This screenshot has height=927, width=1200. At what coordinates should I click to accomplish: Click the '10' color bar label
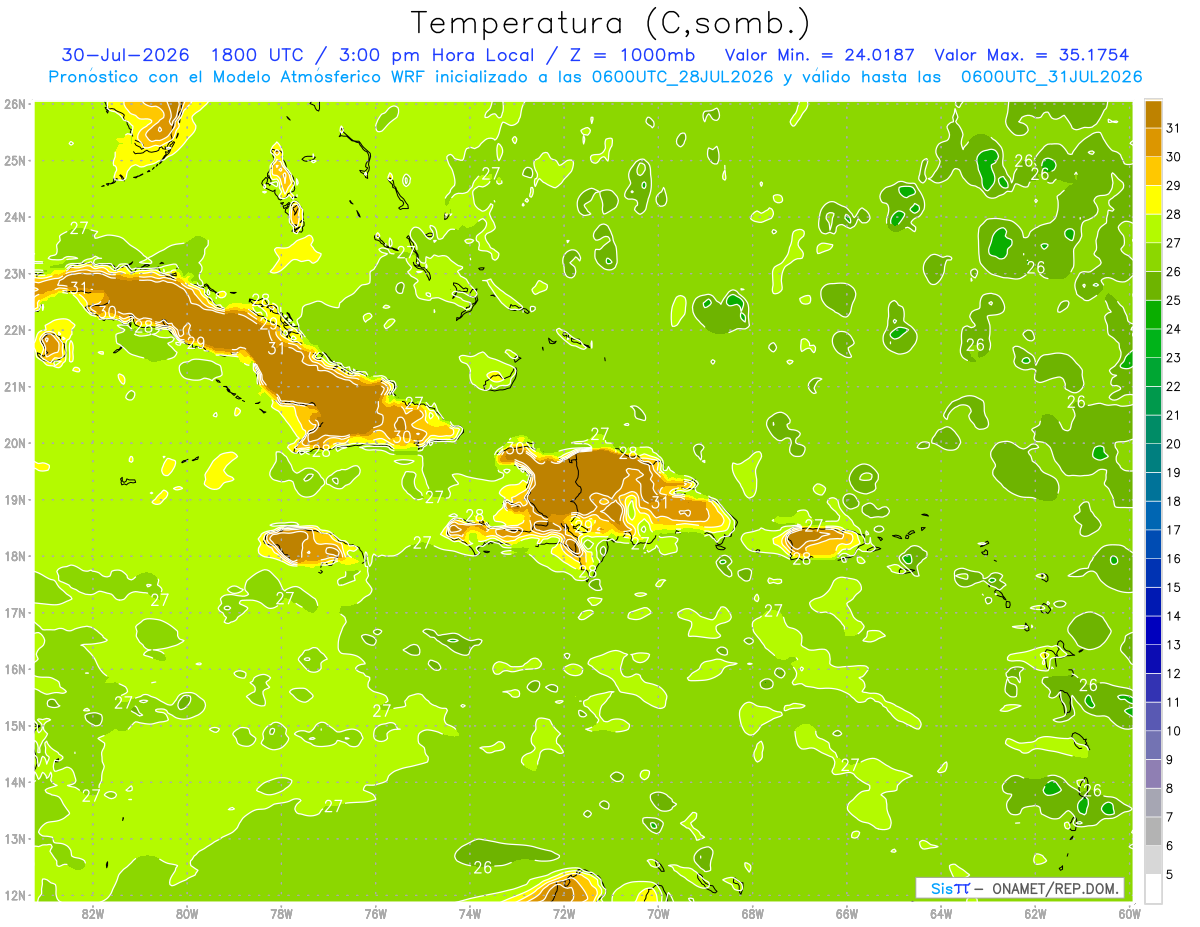coord(1174,731)
